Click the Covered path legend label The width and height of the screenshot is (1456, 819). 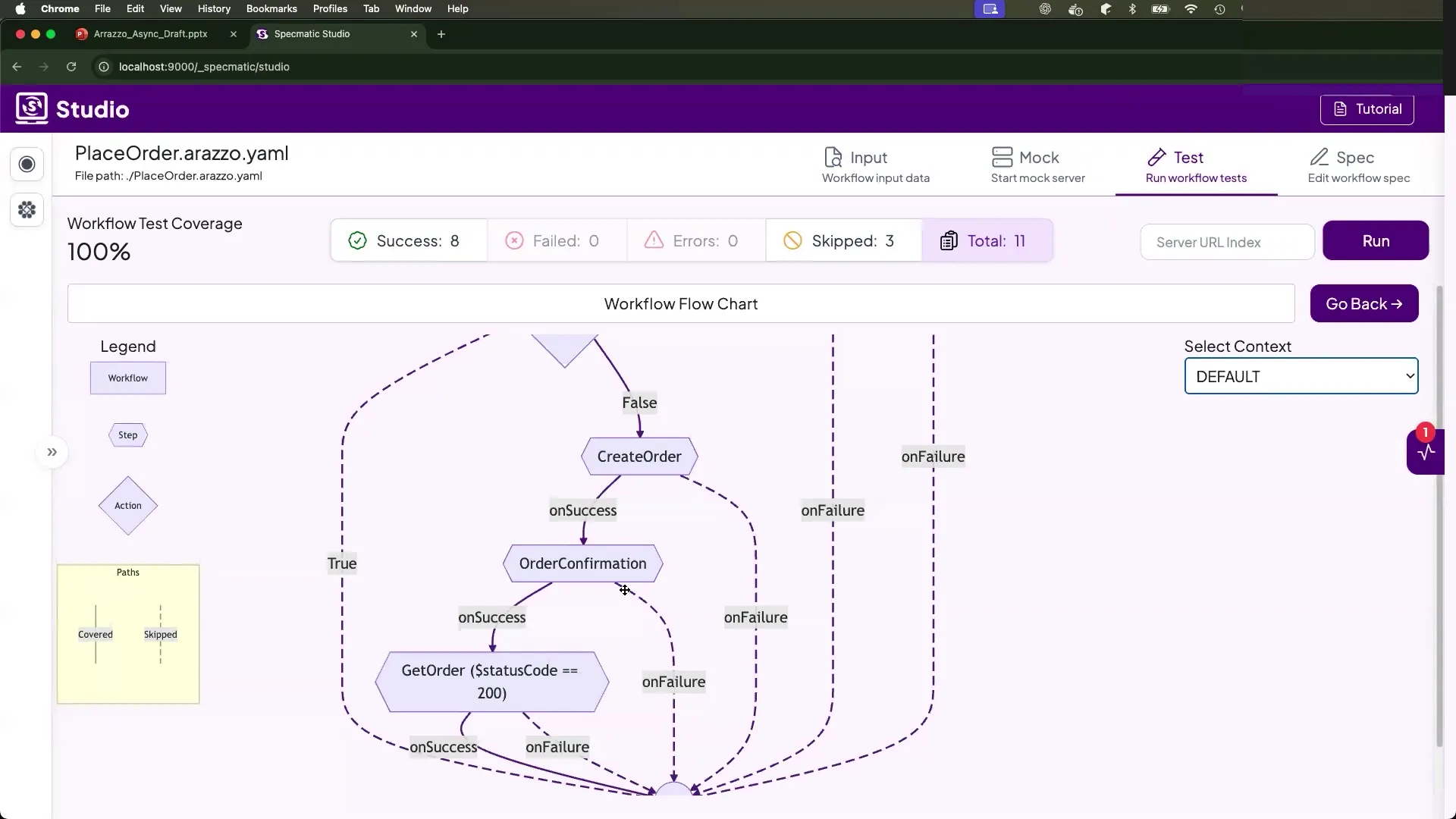click(x=95, y=635)
